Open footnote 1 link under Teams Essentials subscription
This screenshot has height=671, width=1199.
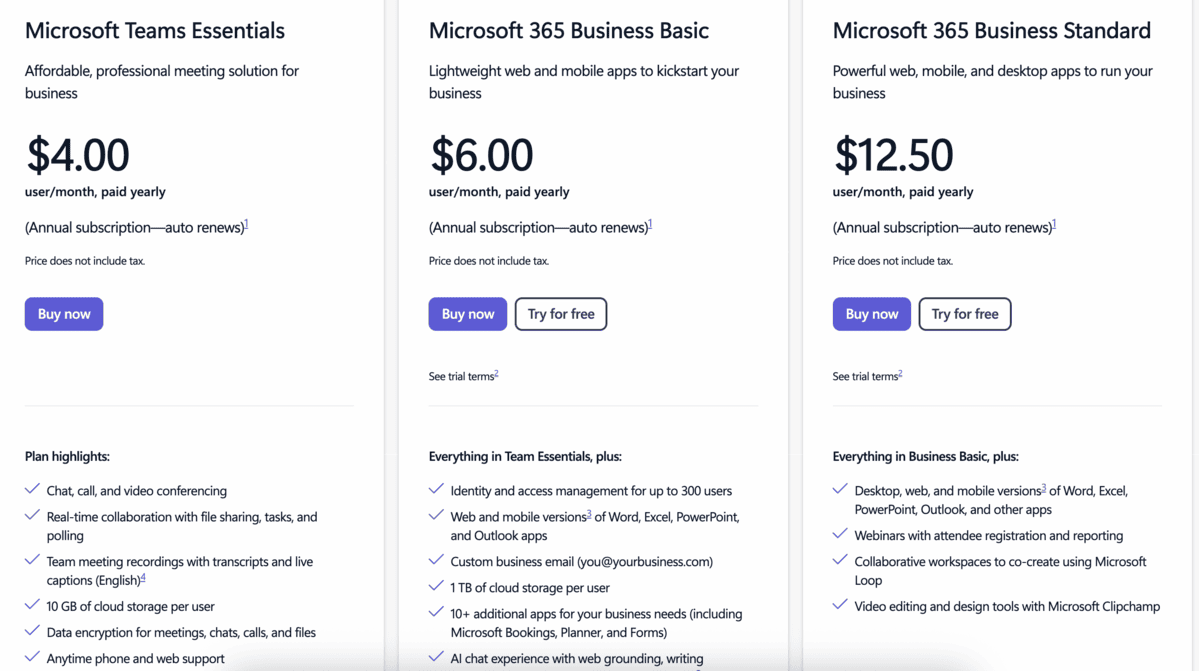point(246,224)
